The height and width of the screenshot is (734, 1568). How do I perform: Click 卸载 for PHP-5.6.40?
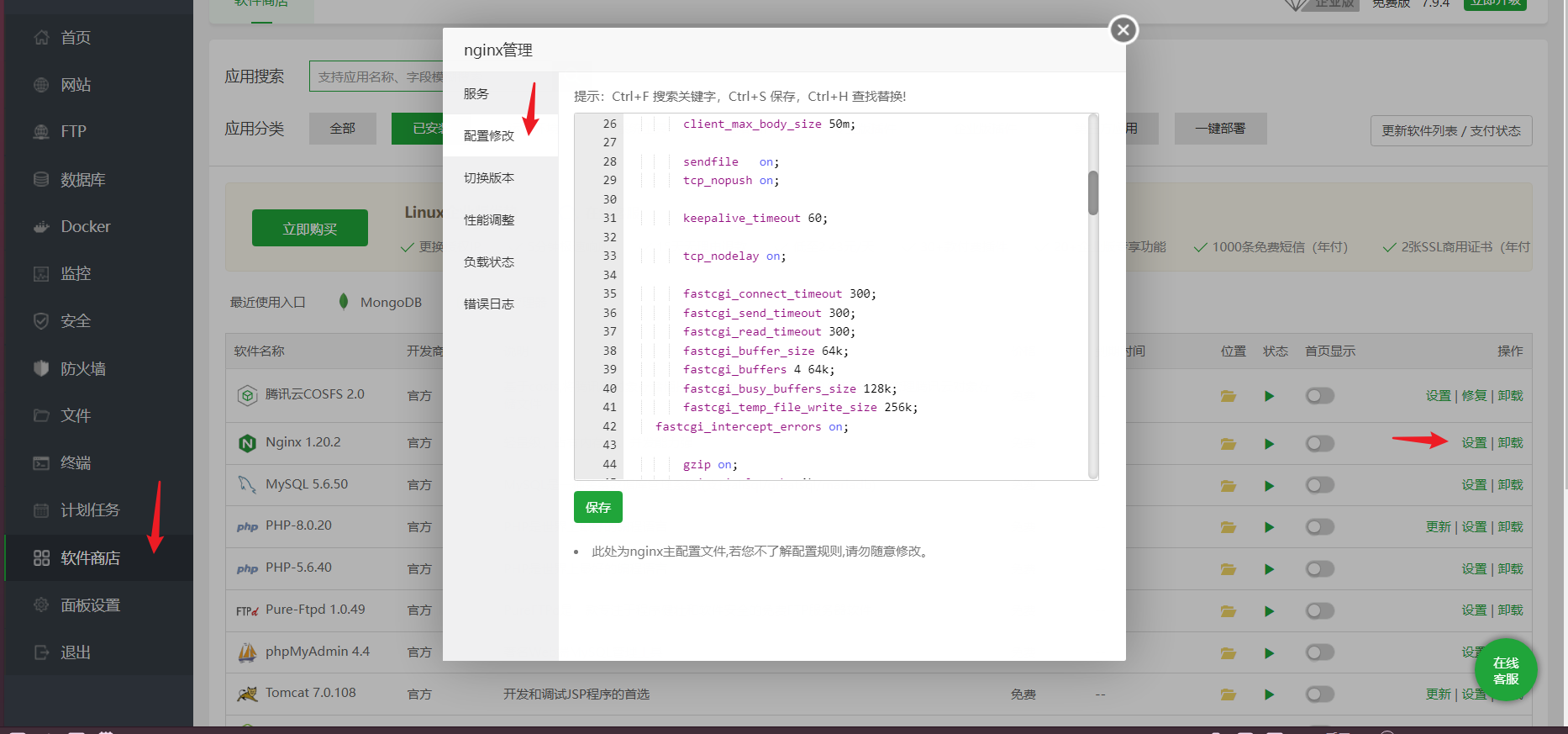[x=1510, y=569]
